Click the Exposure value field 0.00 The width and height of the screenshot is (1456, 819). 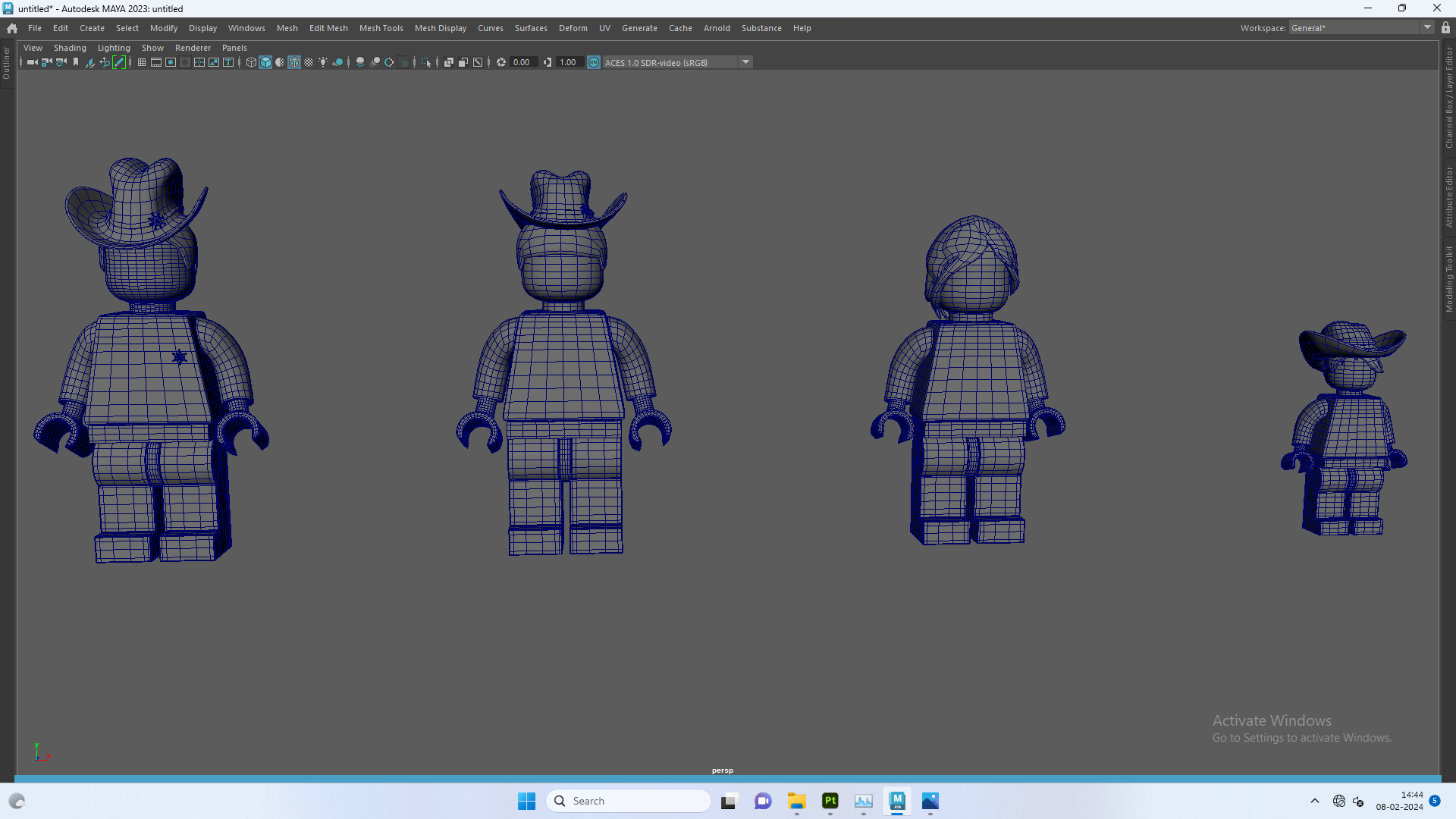tap(523, 62)
